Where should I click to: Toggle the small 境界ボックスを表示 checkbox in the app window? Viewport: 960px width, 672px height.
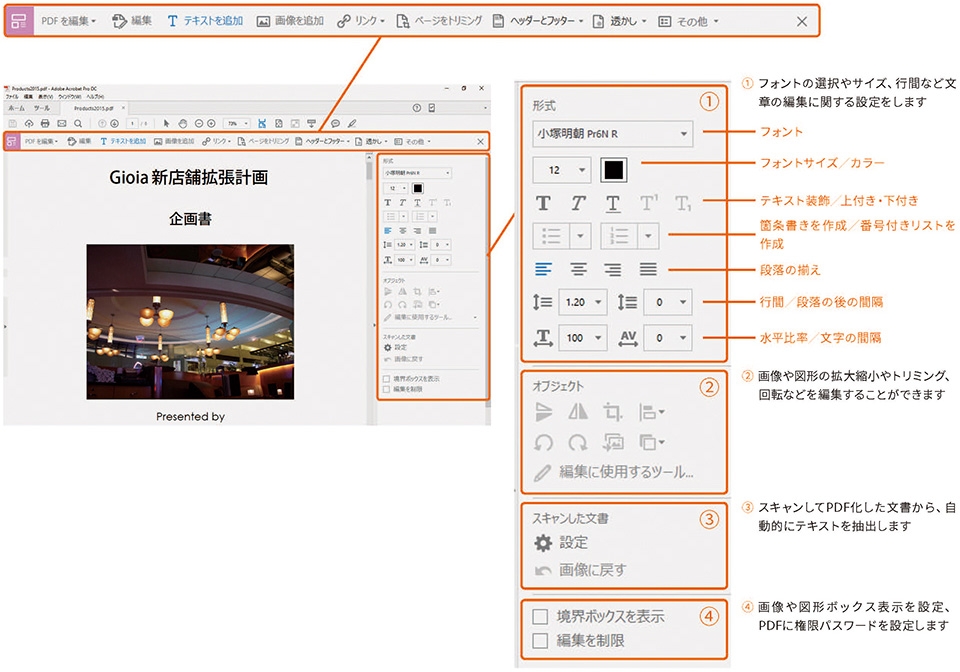tap(386, 379)
